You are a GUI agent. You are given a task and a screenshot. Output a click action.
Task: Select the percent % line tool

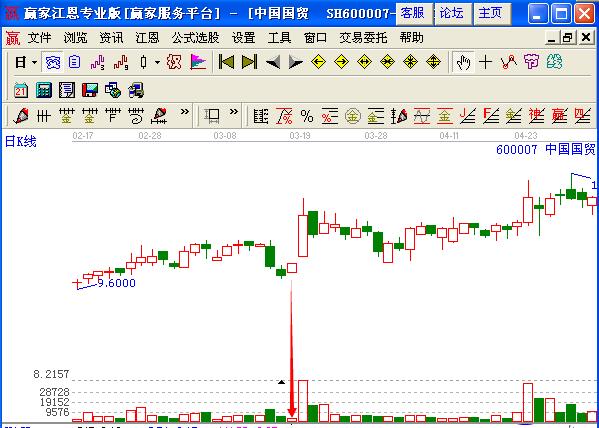coord(306,116)
